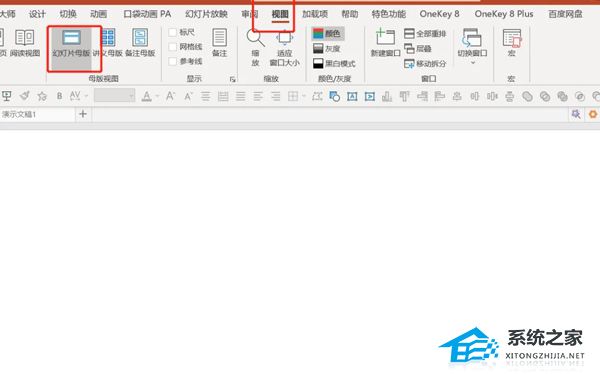Click Cascade windows (层叠)
Screen dimensions: 600x374
[x=418, y=49]
